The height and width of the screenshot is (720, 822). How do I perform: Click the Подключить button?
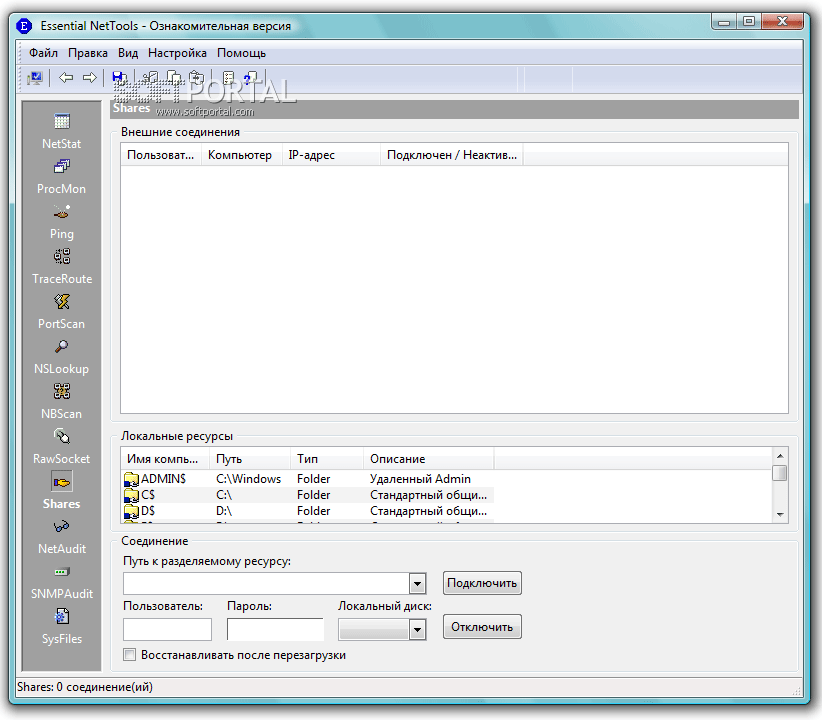click(x=482, y=583)
